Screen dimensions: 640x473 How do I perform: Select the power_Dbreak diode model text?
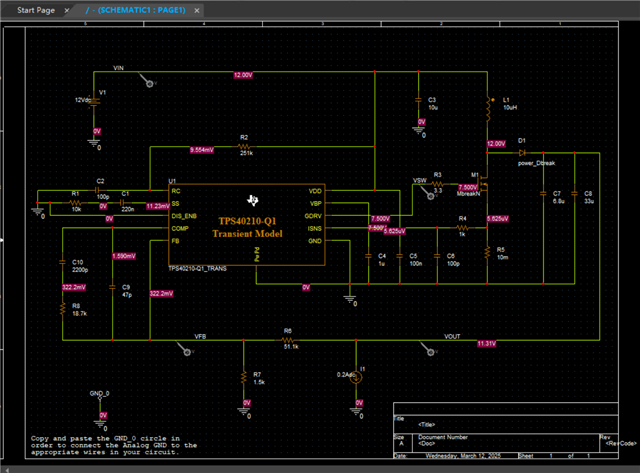pyautogui.click(x=536, y=163)
